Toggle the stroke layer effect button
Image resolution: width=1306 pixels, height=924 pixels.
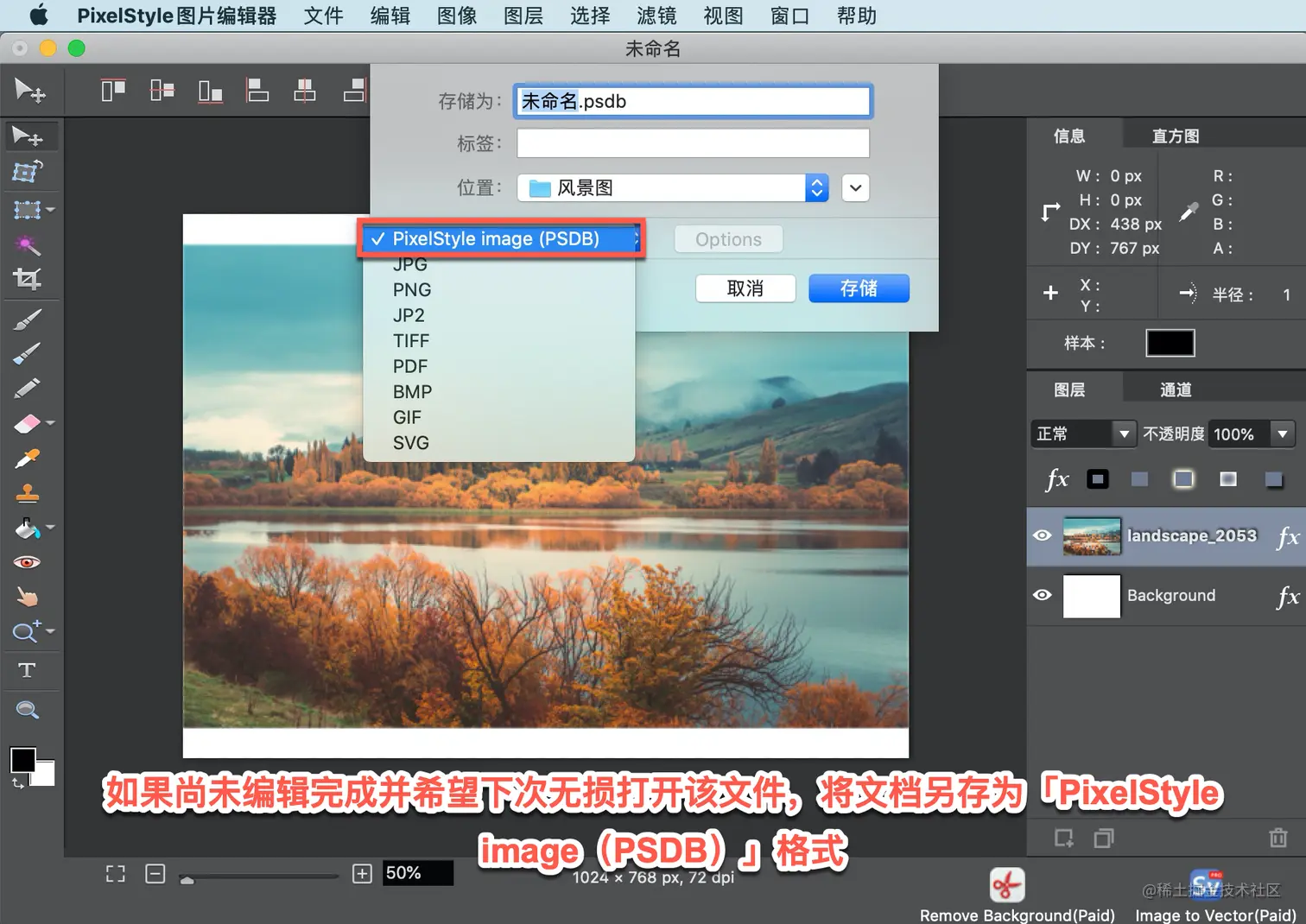(x=1098, y=479)
